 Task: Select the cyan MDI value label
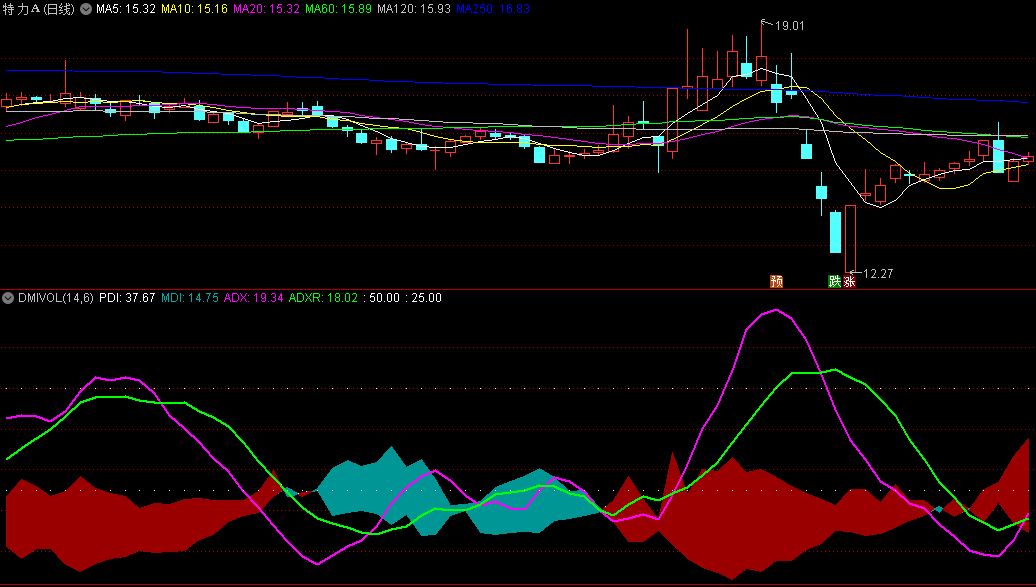click(x=190, y=298)
